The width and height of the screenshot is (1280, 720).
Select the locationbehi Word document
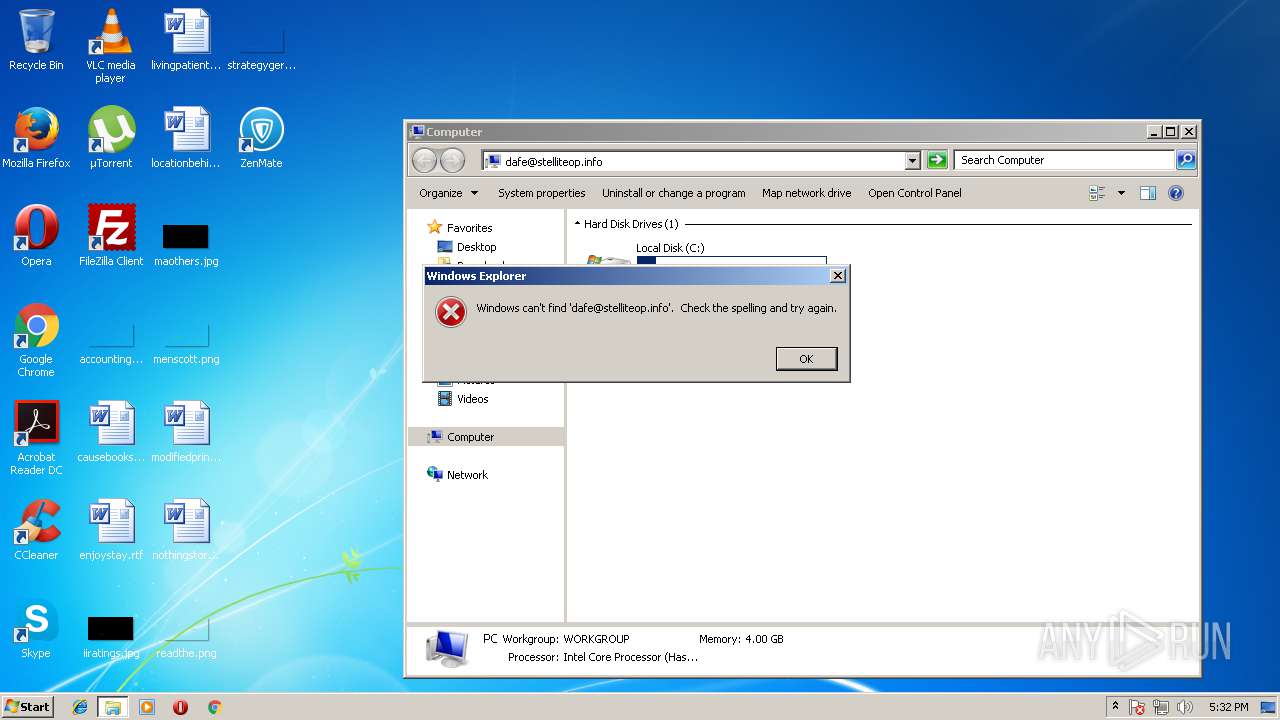186,138
